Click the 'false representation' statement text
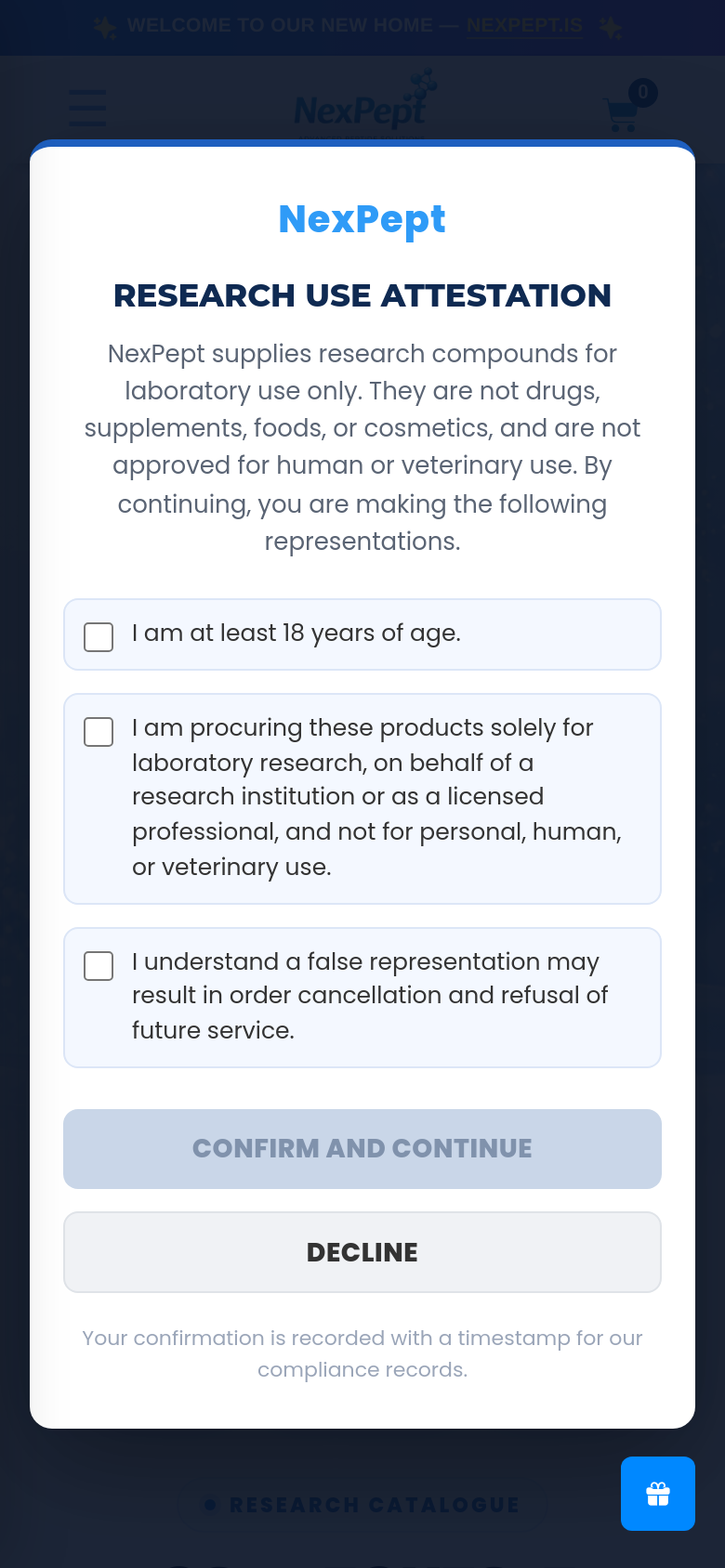Image resolution: width=725 pixels, height=1568 pixels. [x=370, y=996]
